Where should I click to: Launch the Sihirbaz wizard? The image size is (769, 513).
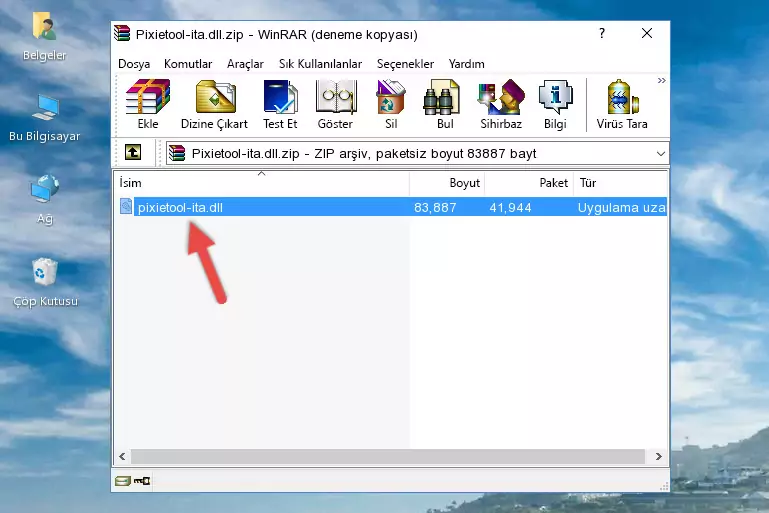(501, 104)
